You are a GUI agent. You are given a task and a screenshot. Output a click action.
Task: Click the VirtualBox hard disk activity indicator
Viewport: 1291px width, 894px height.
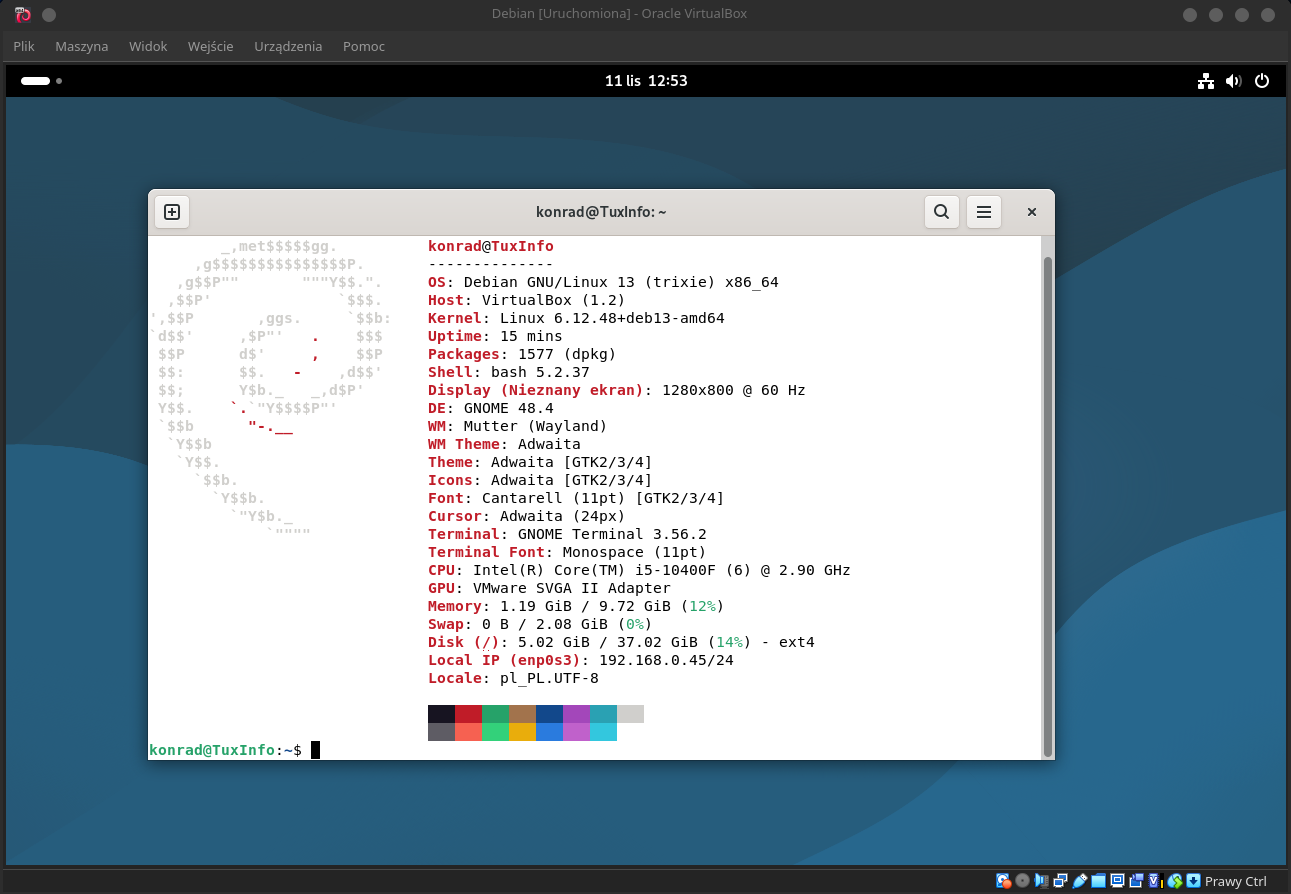1004,881
